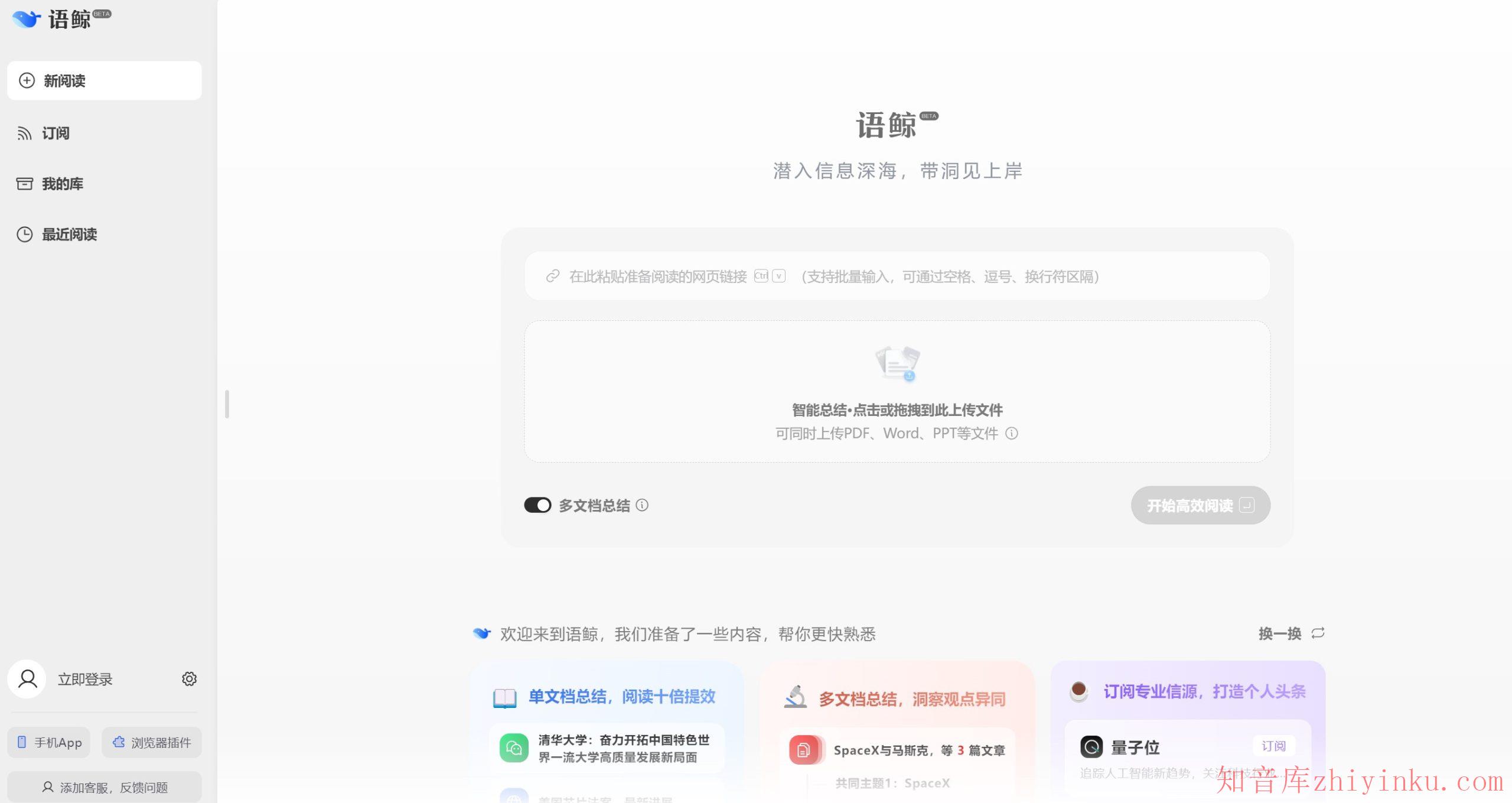Click the 开始高效阅读 button

(1200, 505)
